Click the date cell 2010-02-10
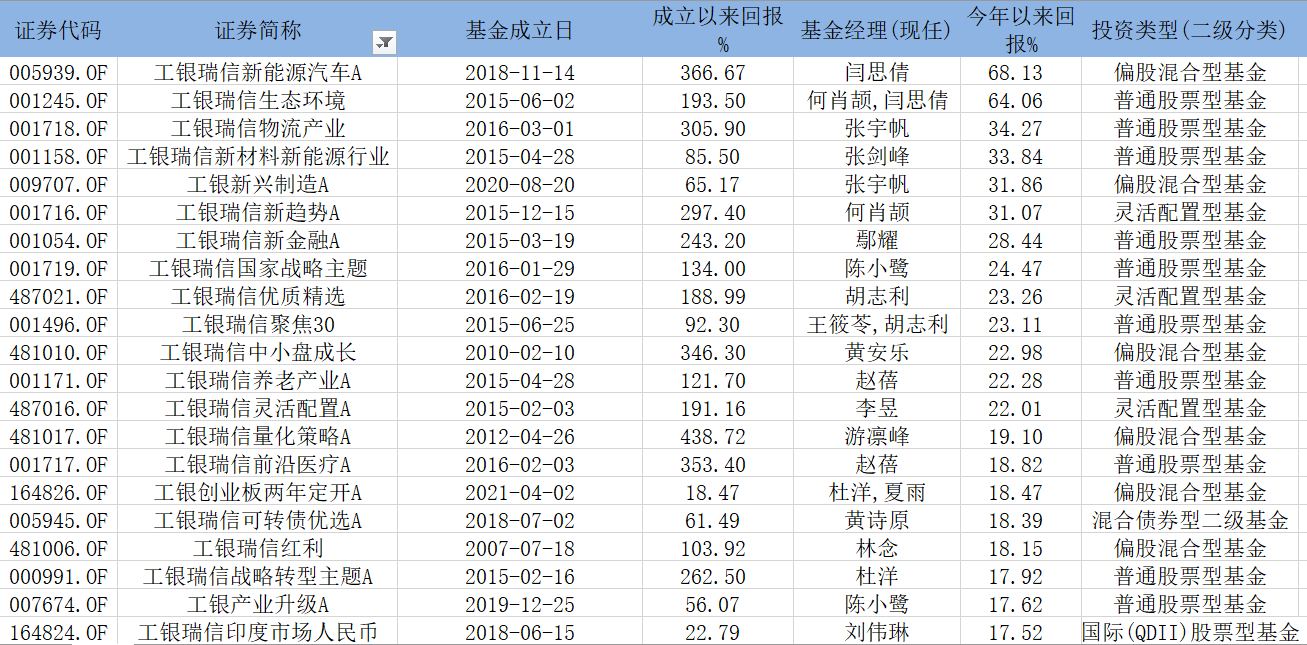 coord(520,353)
